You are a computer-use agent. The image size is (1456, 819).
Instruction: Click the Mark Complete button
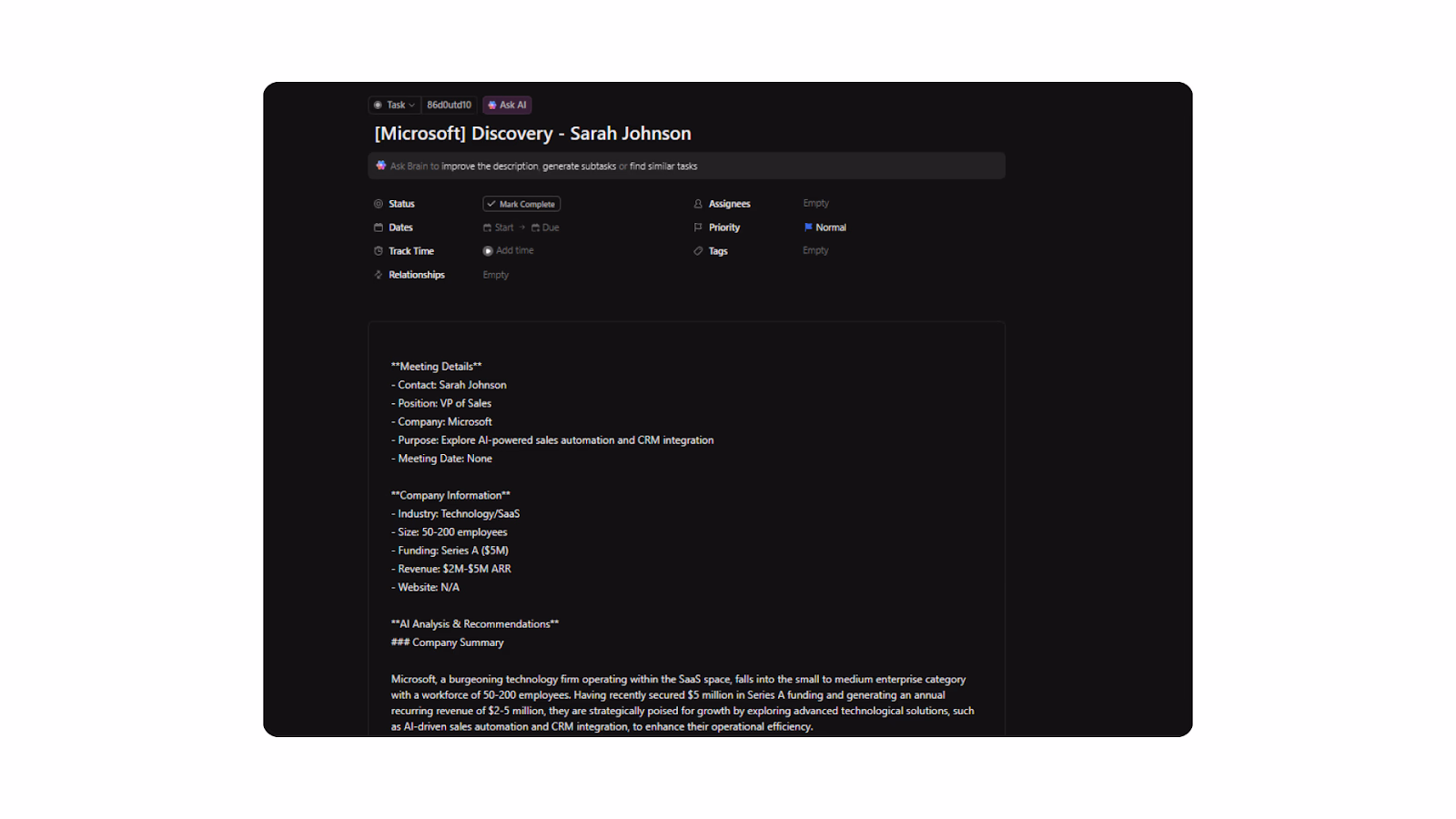[521, 204]
